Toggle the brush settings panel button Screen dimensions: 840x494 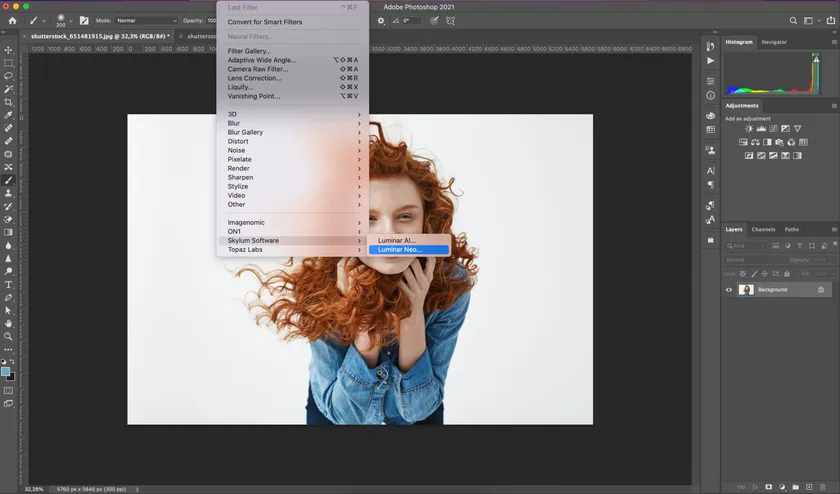[x=83, y=20]
